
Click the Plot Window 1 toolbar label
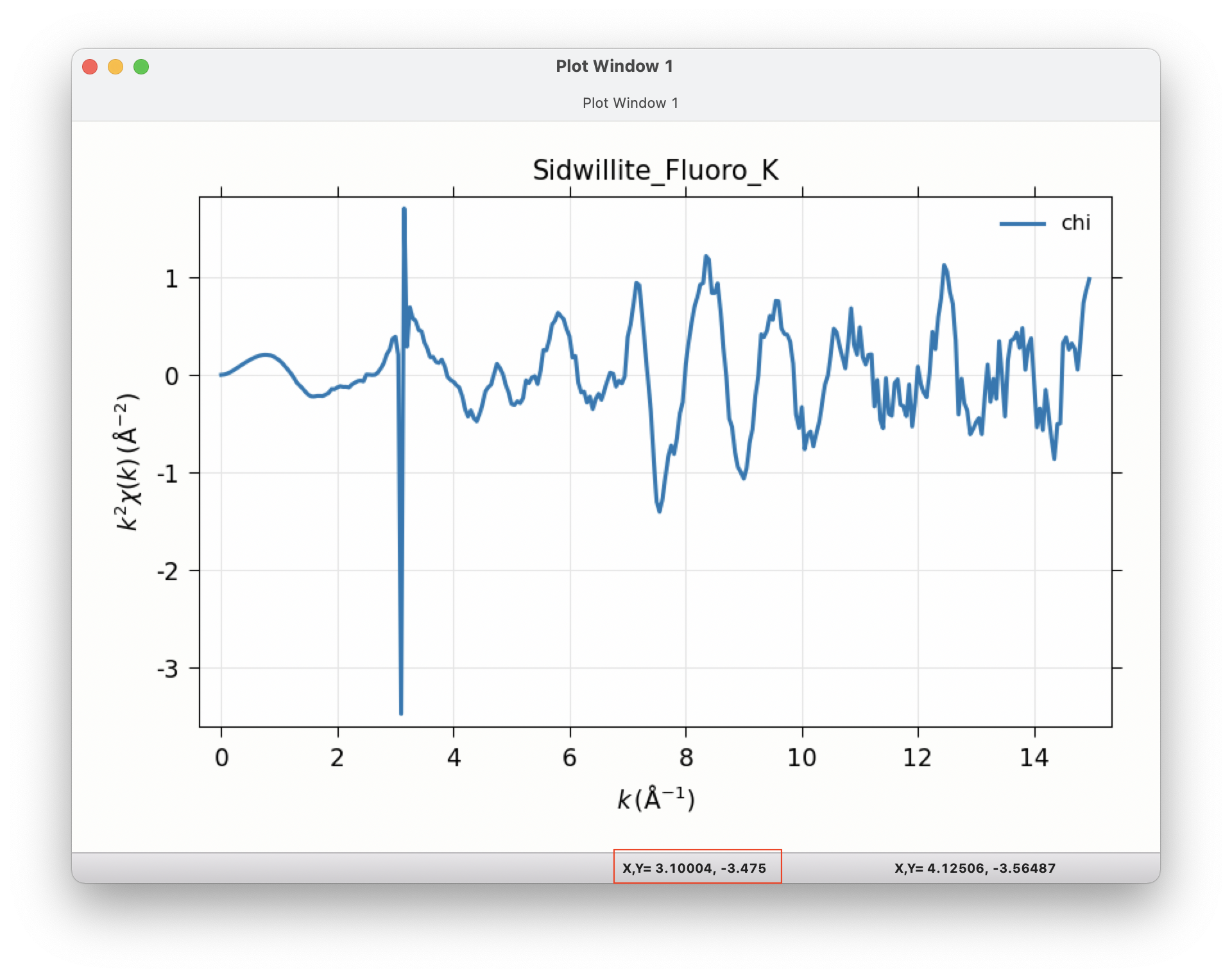coord(631,102)
